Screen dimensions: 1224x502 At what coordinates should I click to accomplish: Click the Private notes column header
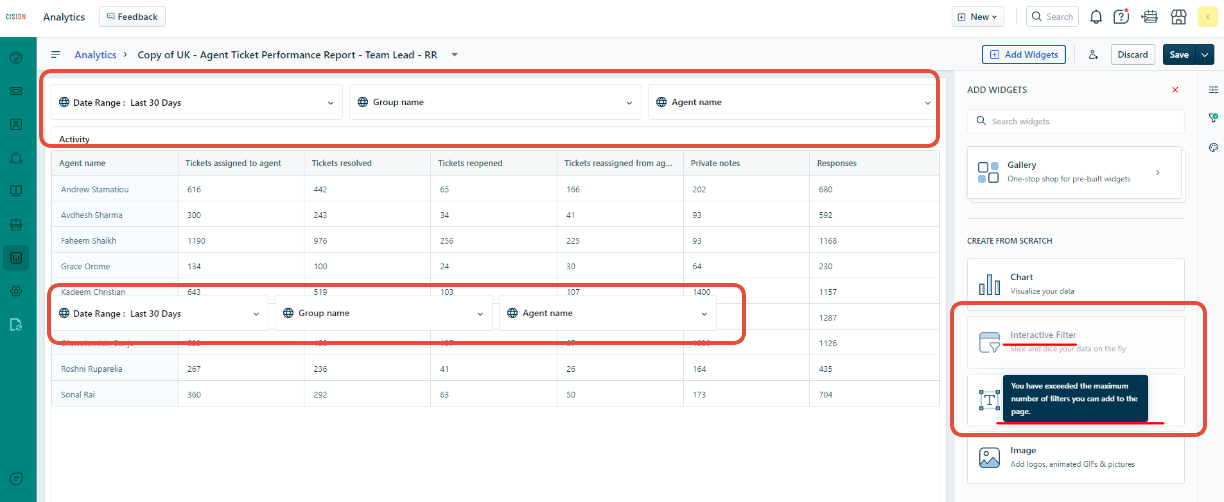pos(746,163)
